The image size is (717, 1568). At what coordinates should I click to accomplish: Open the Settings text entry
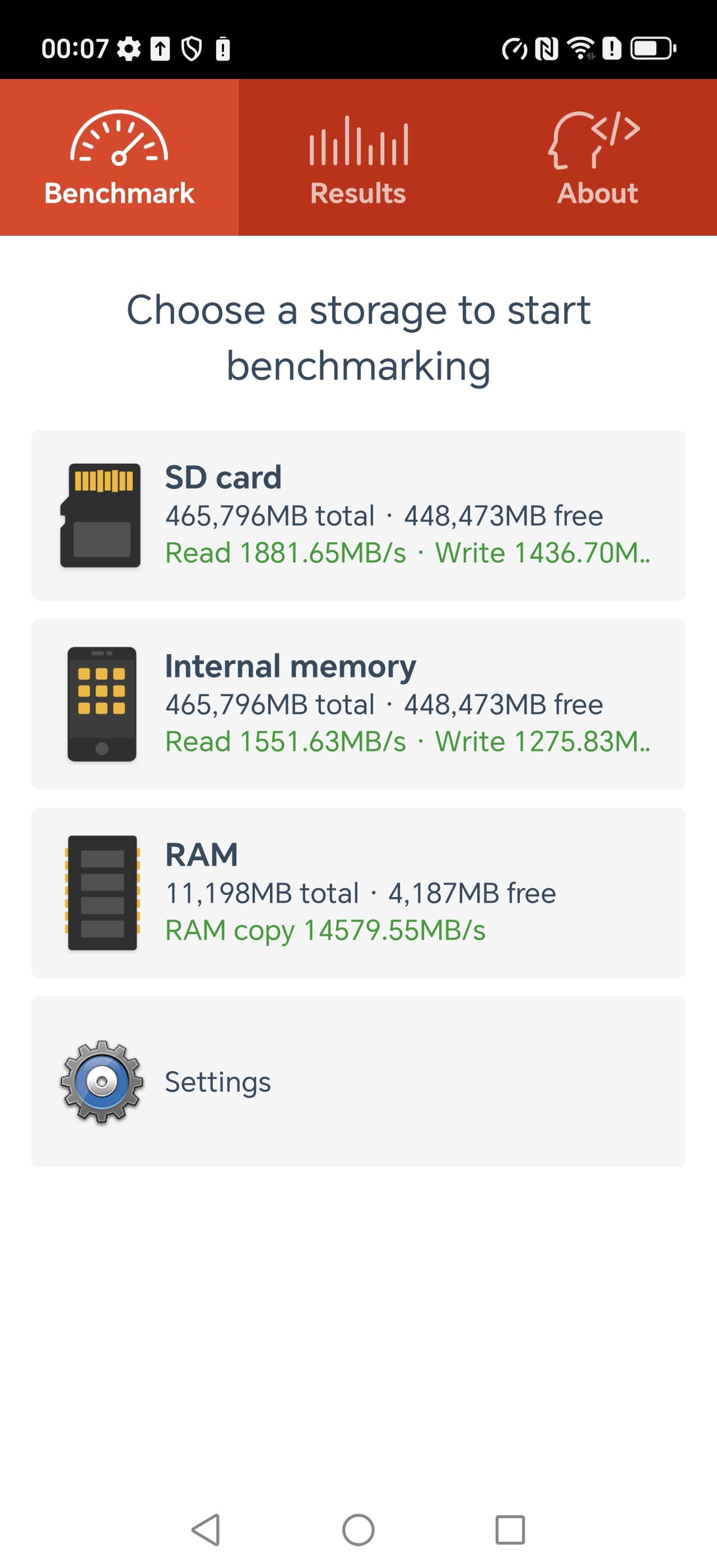point(217,1082)
